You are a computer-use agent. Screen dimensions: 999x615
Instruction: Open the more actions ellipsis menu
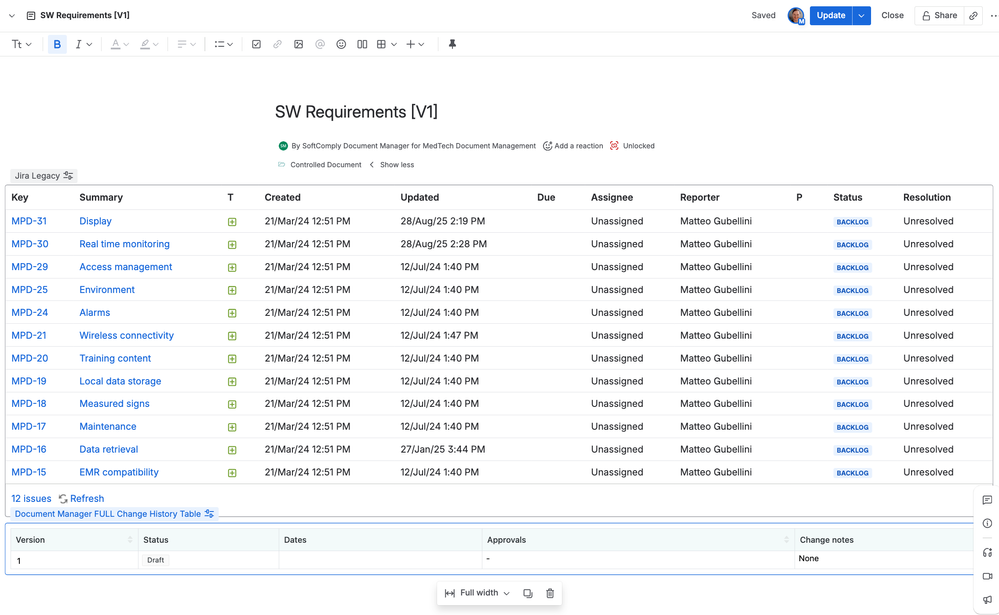[x=993, y=16]
